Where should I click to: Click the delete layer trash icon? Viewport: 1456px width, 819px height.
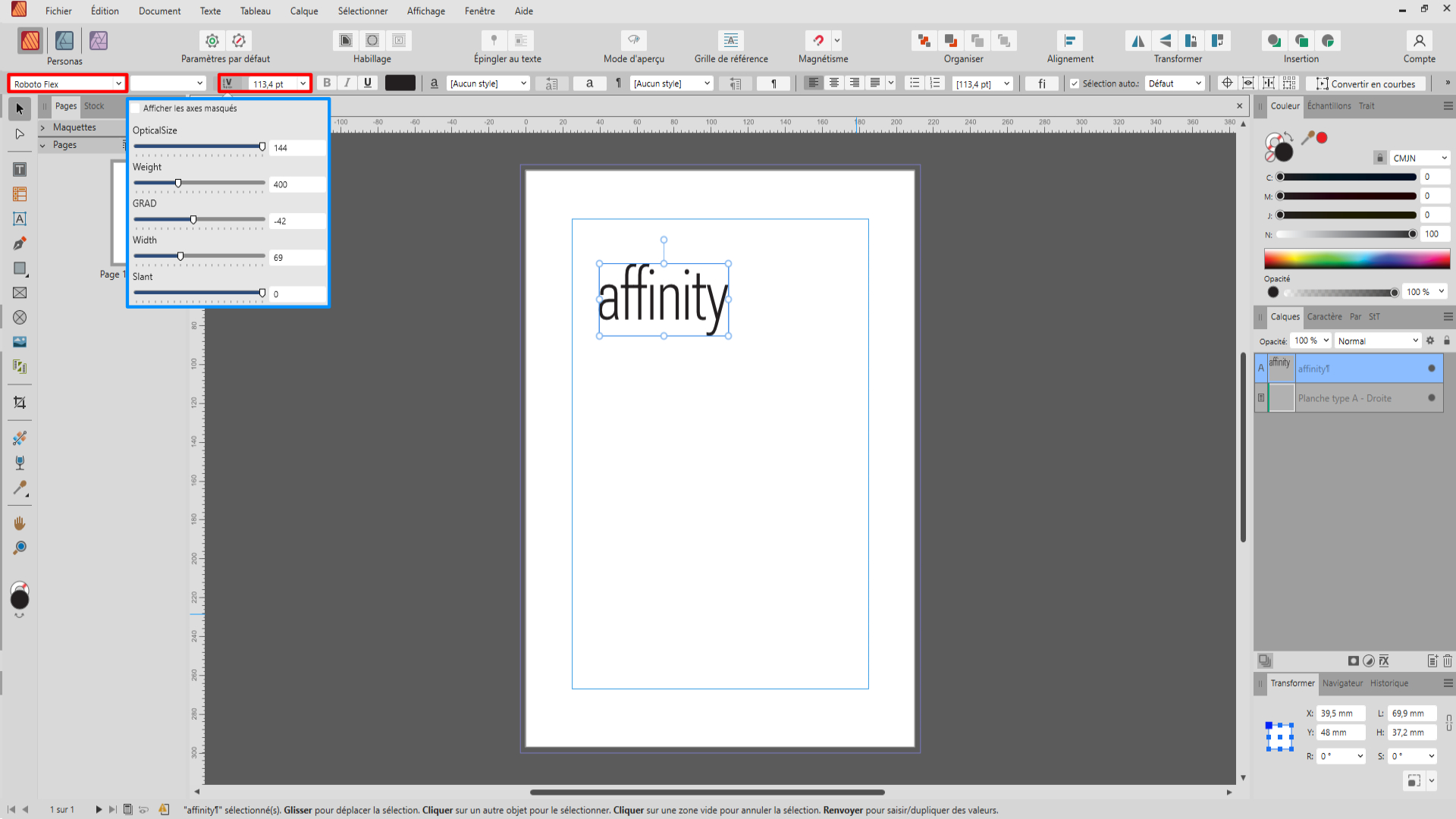(1447, 661)
